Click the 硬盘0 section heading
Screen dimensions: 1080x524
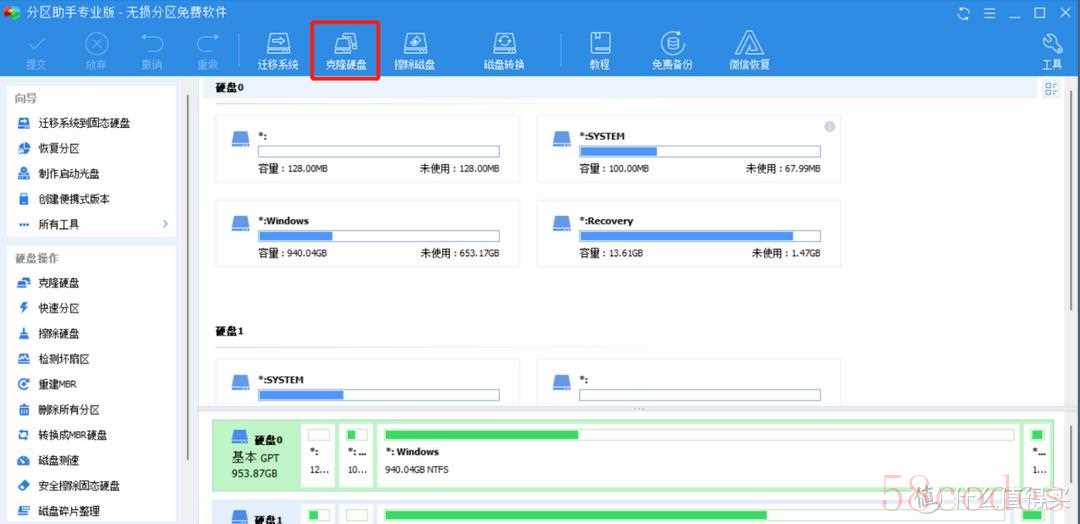tap(229, 87)
